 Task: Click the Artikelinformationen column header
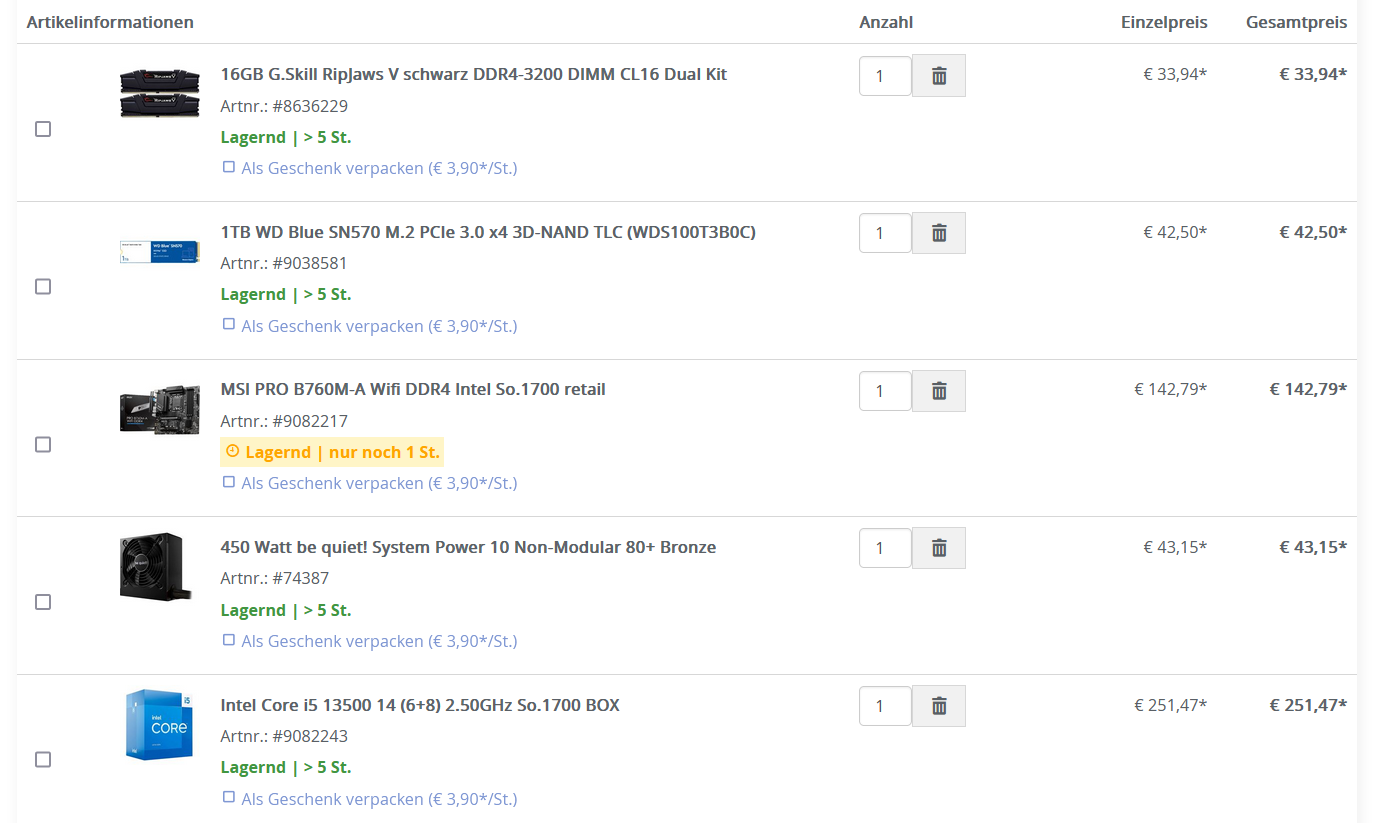click(x=110, y=22)
